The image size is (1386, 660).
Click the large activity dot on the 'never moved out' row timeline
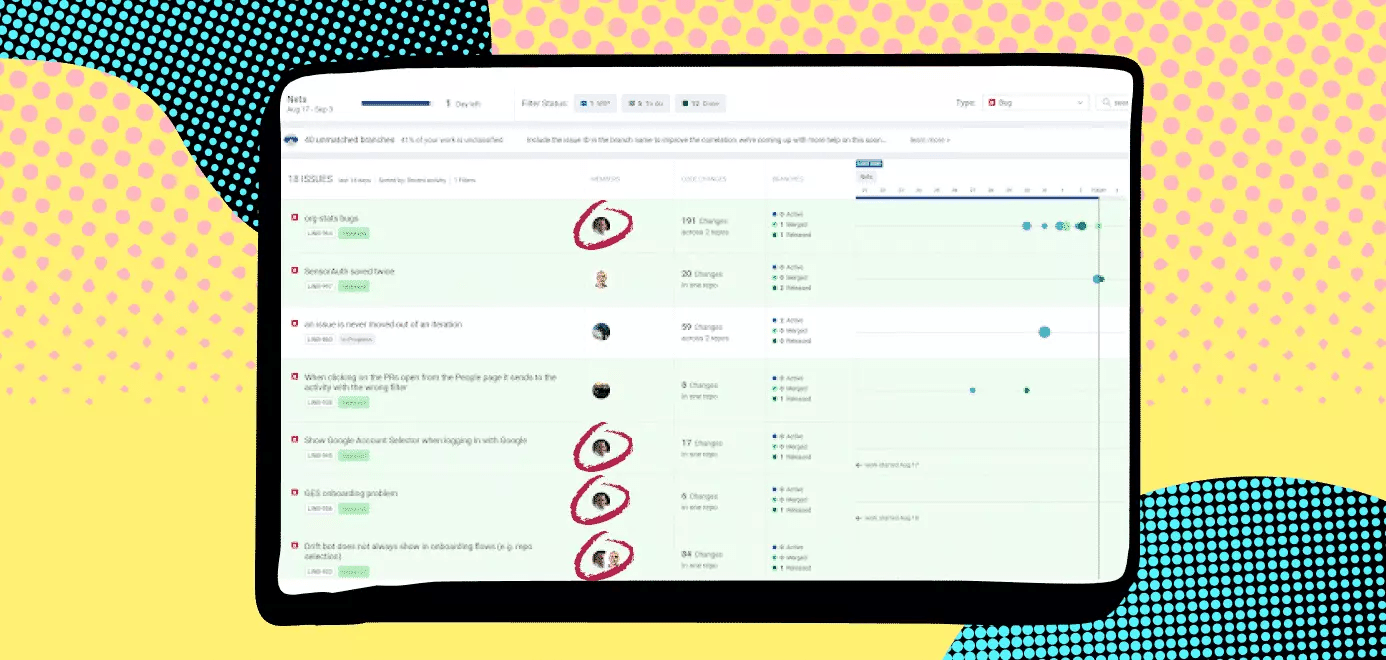click(x=1044, y=332)
